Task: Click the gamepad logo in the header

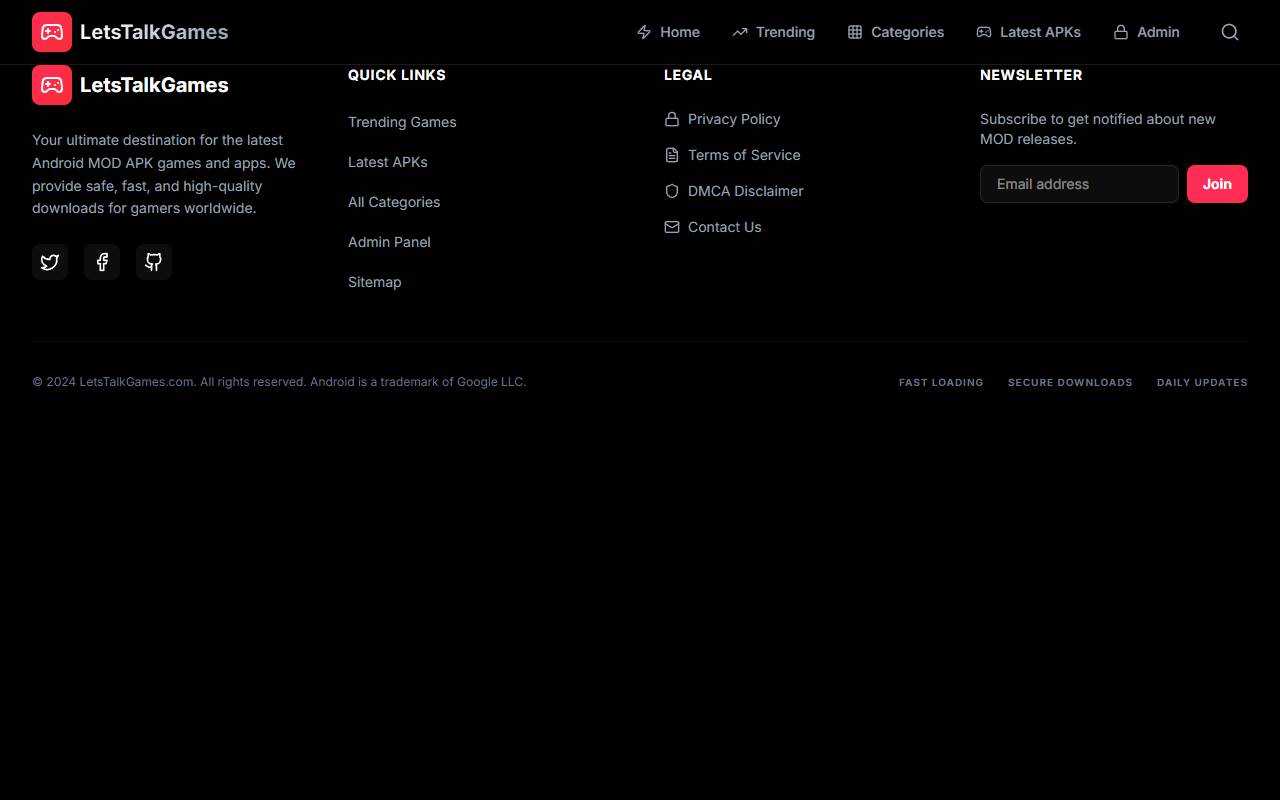Action: point(52,32)
